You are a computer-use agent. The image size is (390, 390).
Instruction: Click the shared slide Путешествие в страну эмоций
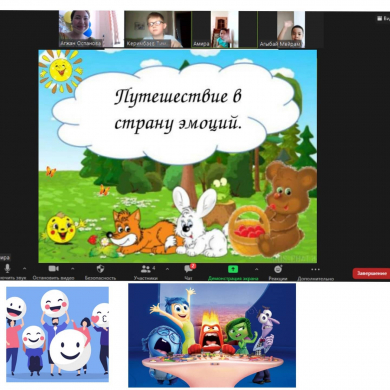coord(178,156)
